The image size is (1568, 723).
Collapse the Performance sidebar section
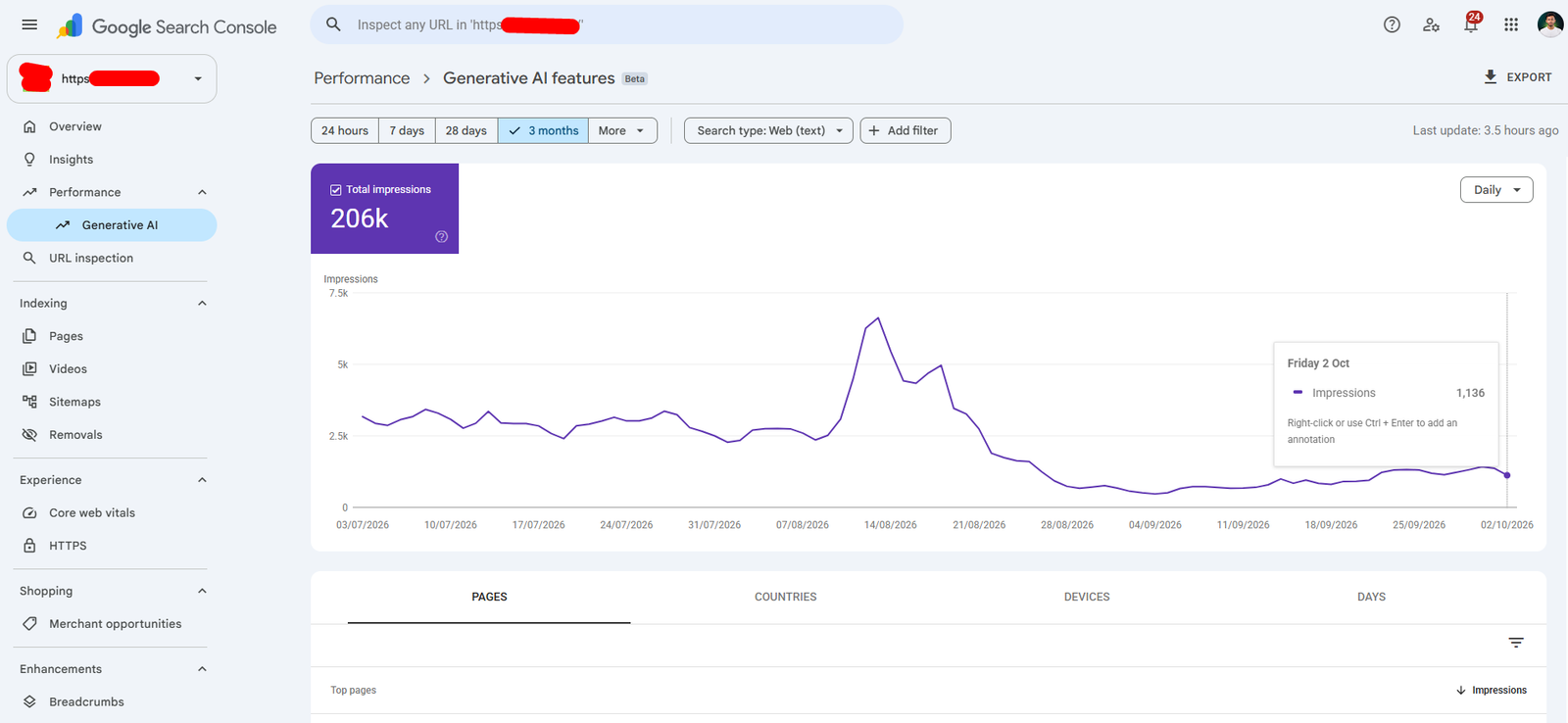point(202,192)
